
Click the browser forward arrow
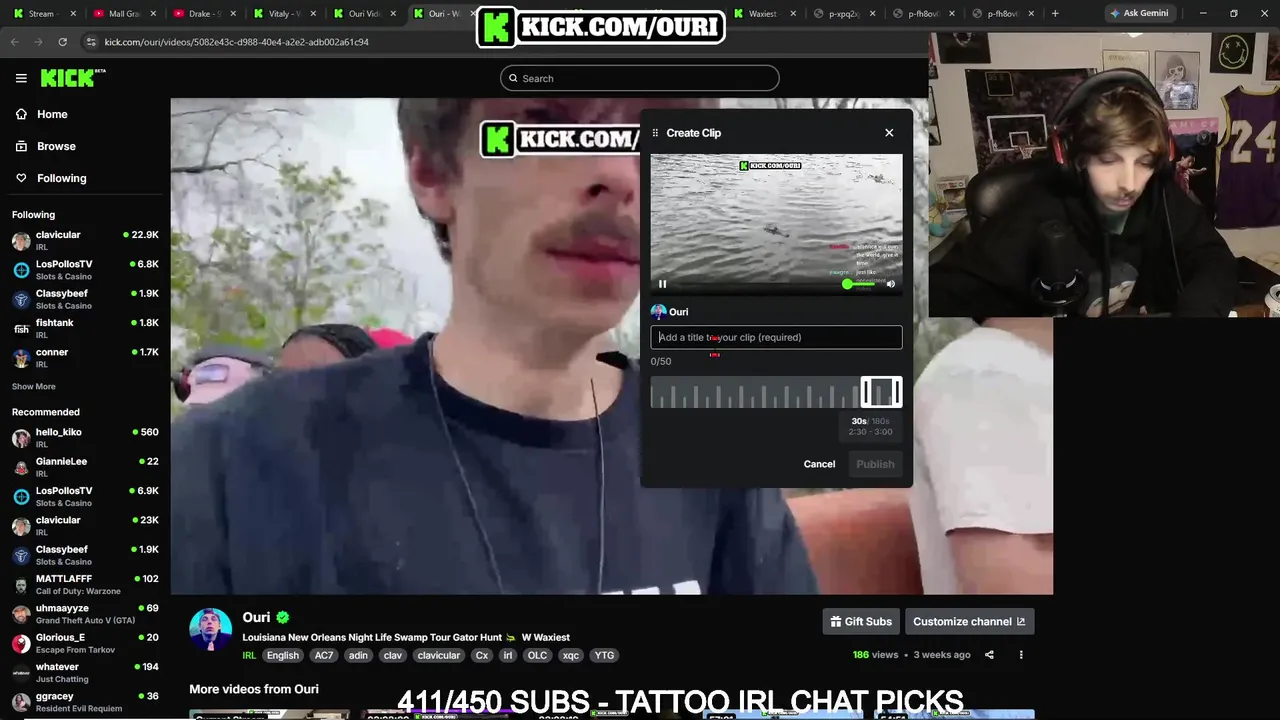(38, 42)
